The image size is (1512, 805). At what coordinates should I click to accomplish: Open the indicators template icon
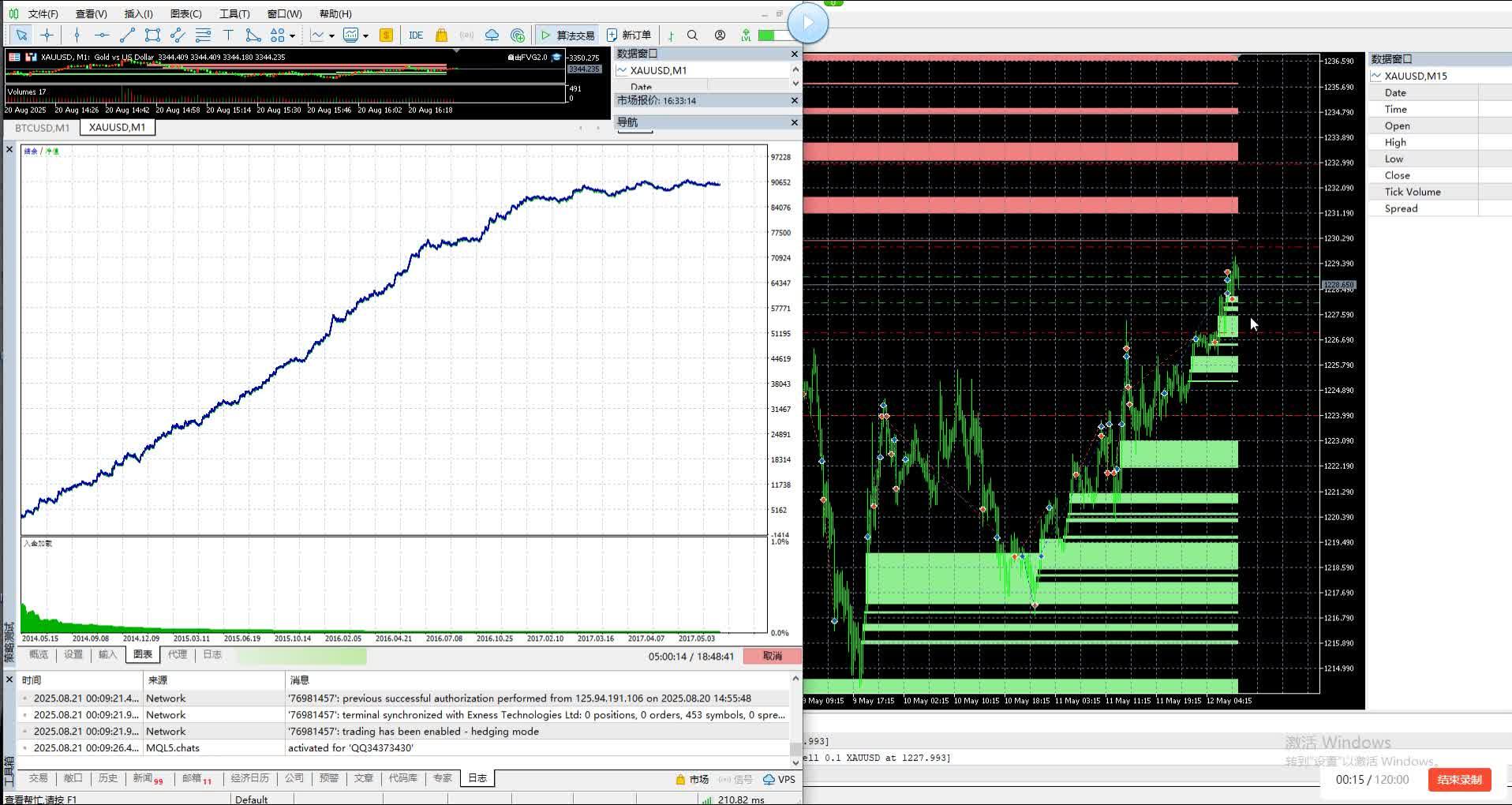351,35
